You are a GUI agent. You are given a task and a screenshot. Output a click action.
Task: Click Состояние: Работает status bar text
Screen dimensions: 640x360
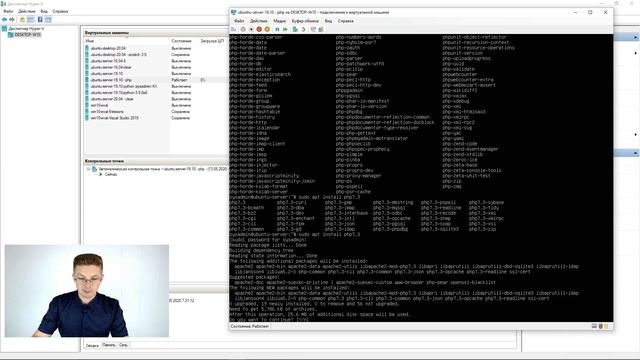coord(249,326)
